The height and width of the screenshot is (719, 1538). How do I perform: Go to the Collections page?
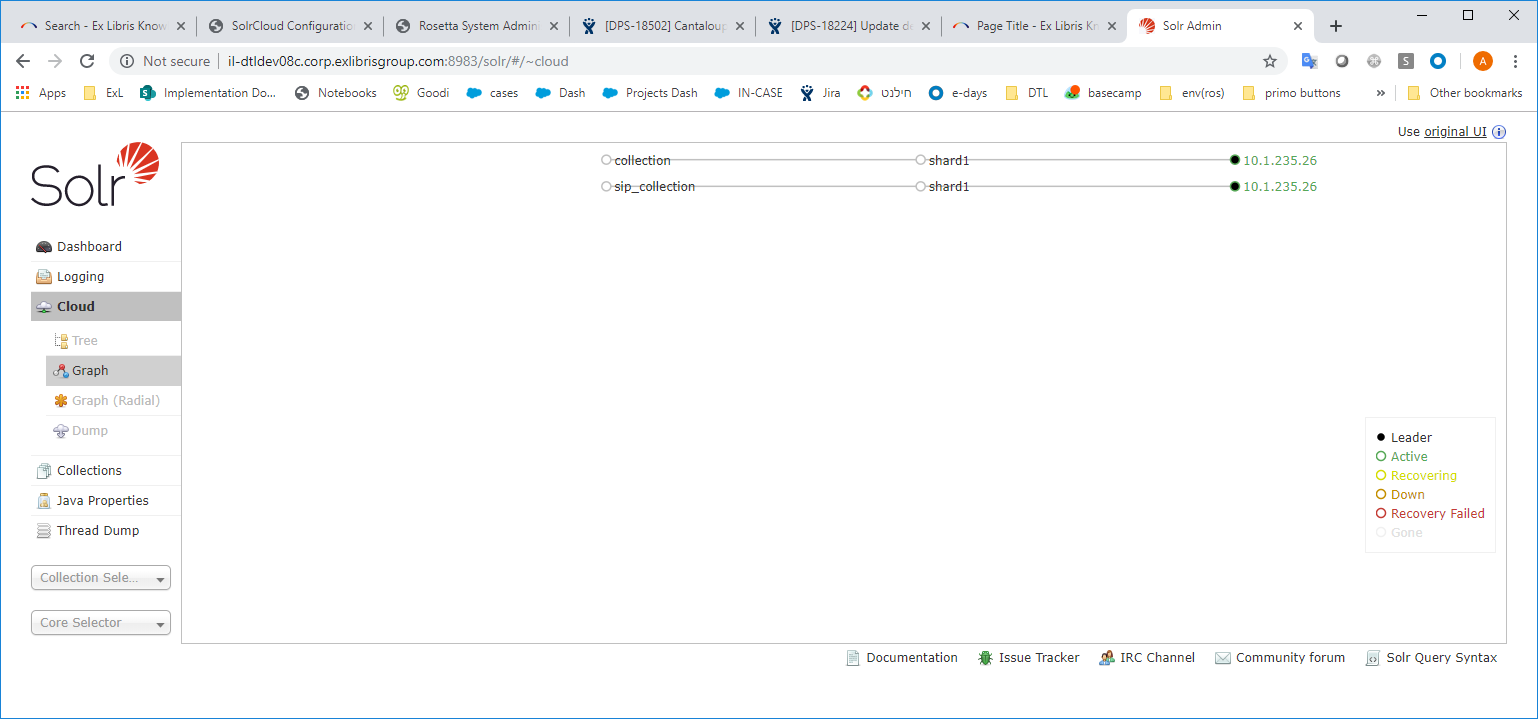[x=89, y=471]
